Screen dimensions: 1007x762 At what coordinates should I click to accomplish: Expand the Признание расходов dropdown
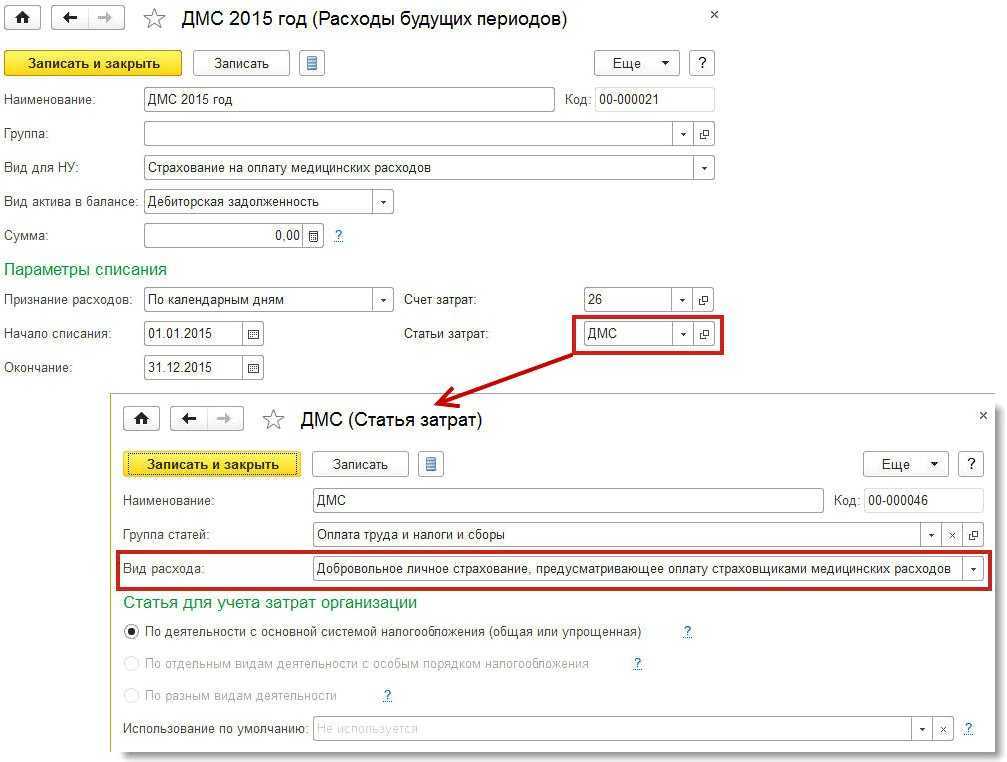click(382, 299)
